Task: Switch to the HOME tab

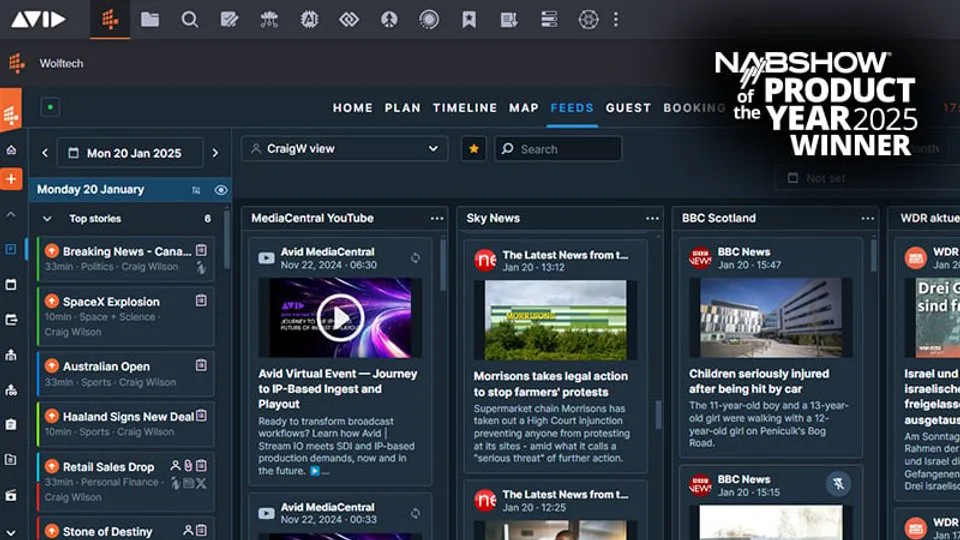Action: tap(353, 108)
